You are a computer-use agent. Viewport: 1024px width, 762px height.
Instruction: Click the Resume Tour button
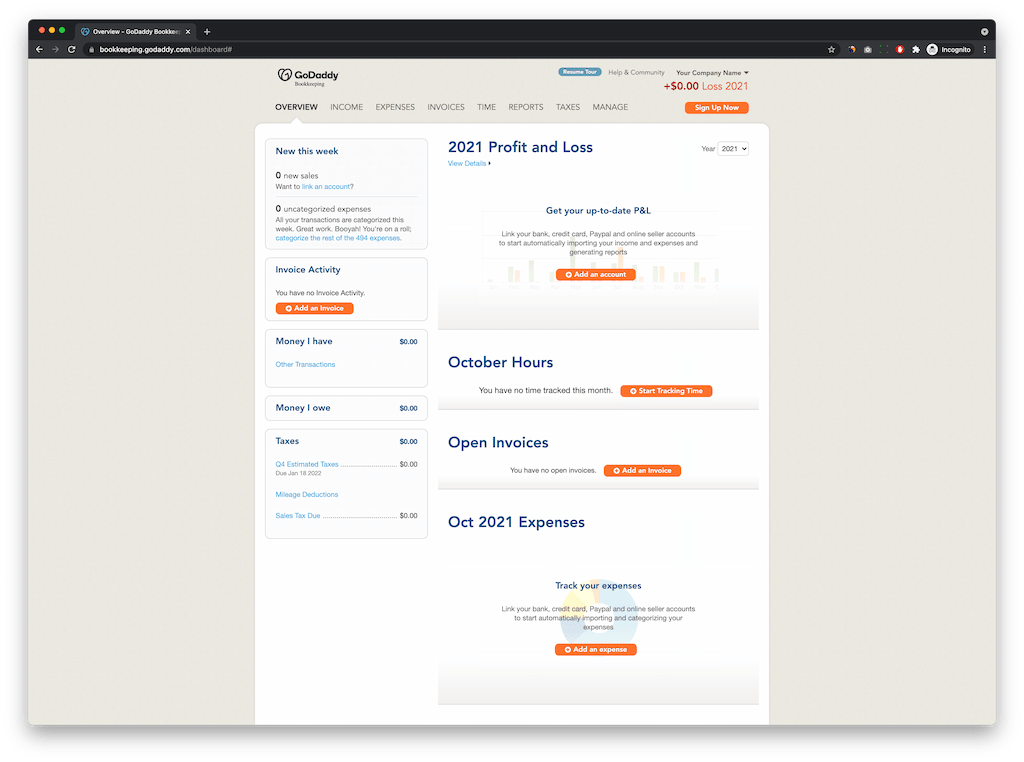[x=579, y=72]
